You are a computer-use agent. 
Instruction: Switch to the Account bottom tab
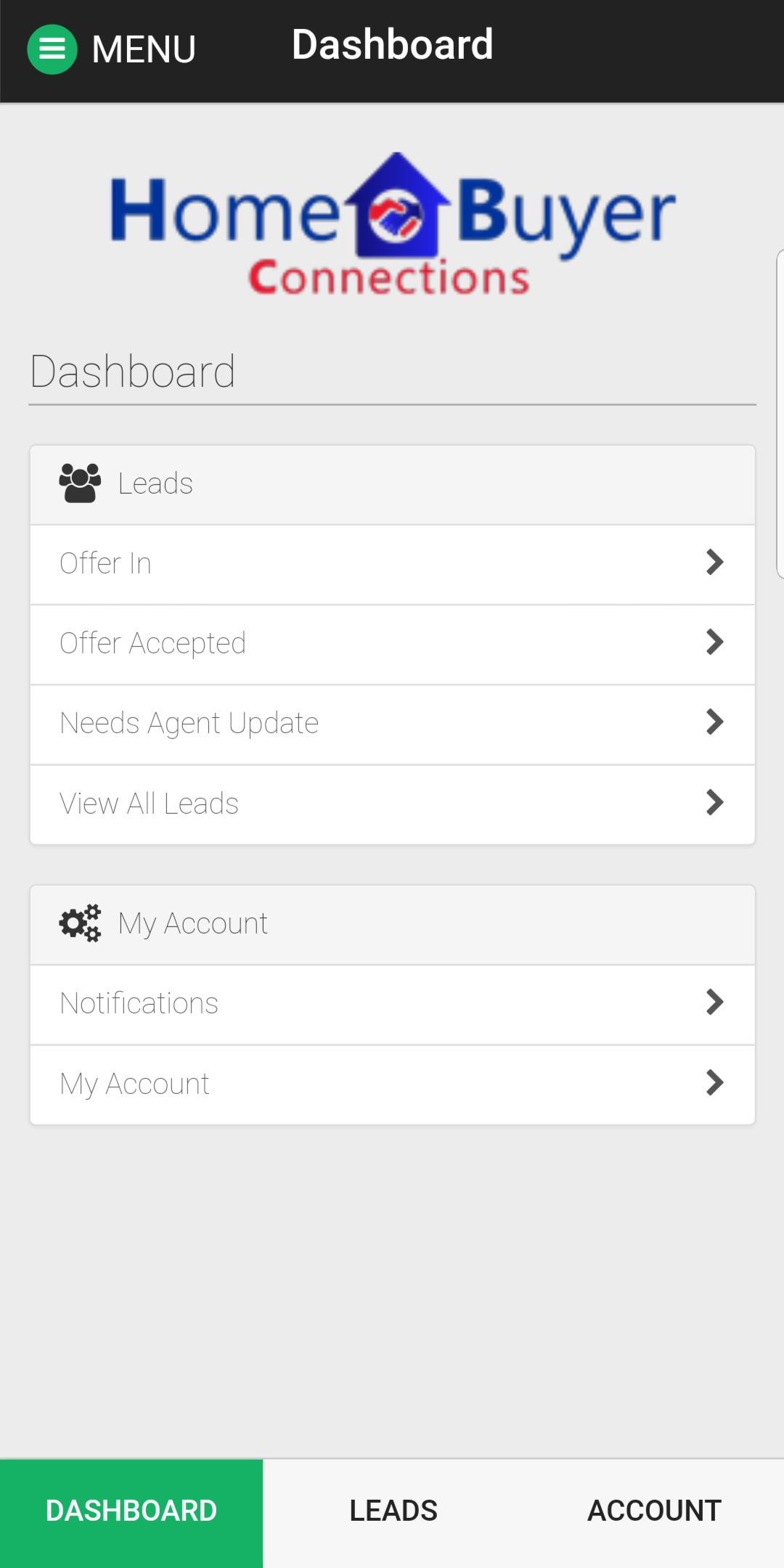pos(654,1511)
